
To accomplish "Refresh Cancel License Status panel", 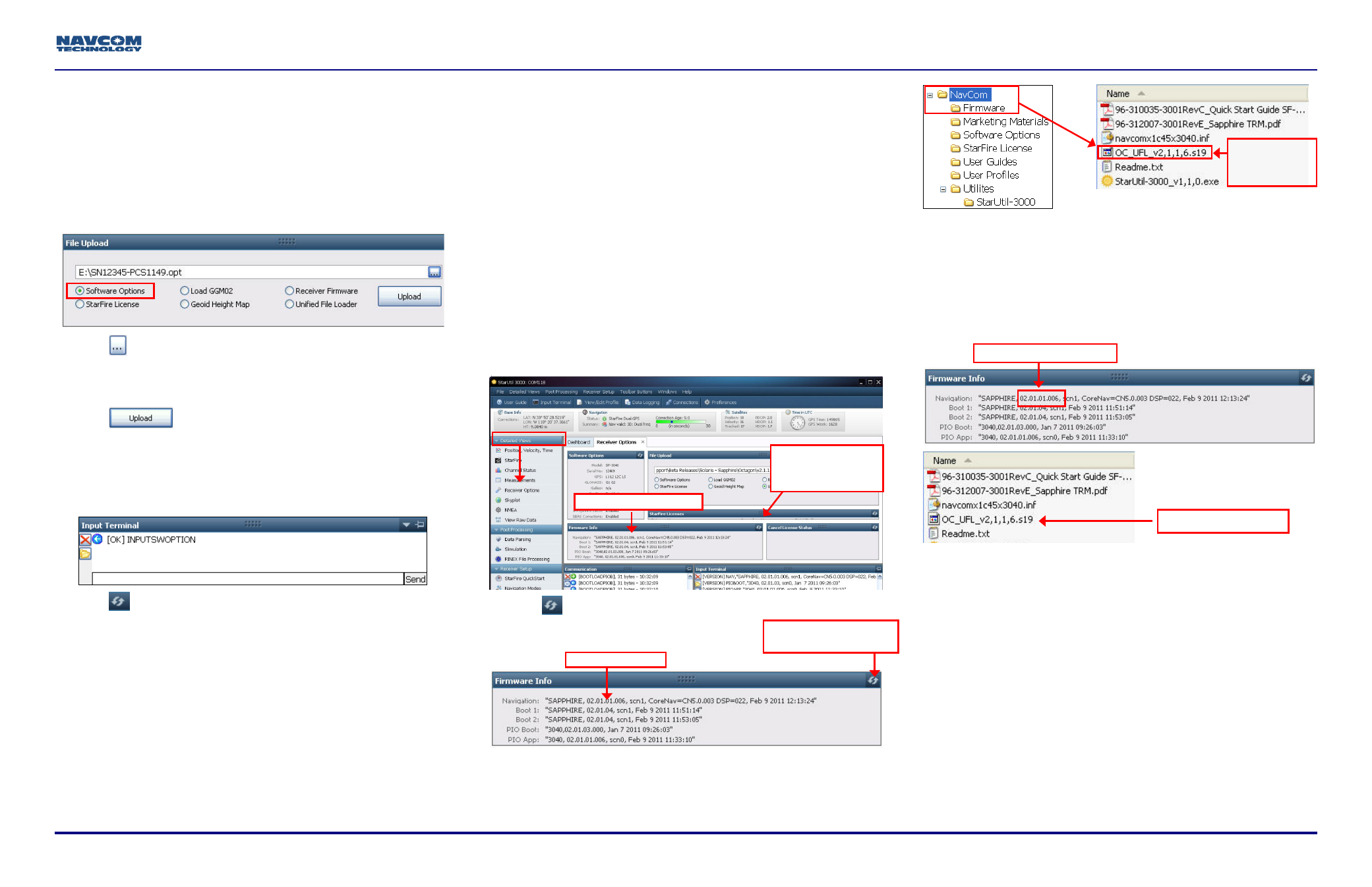I will [875, 528].
